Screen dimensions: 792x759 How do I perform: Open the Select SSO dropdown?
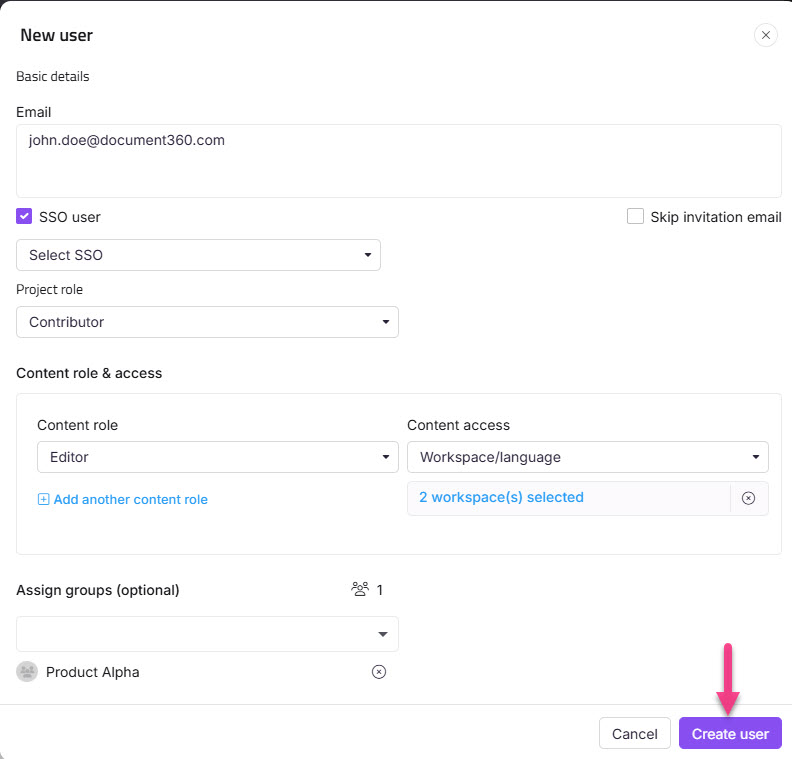(198, 255)
